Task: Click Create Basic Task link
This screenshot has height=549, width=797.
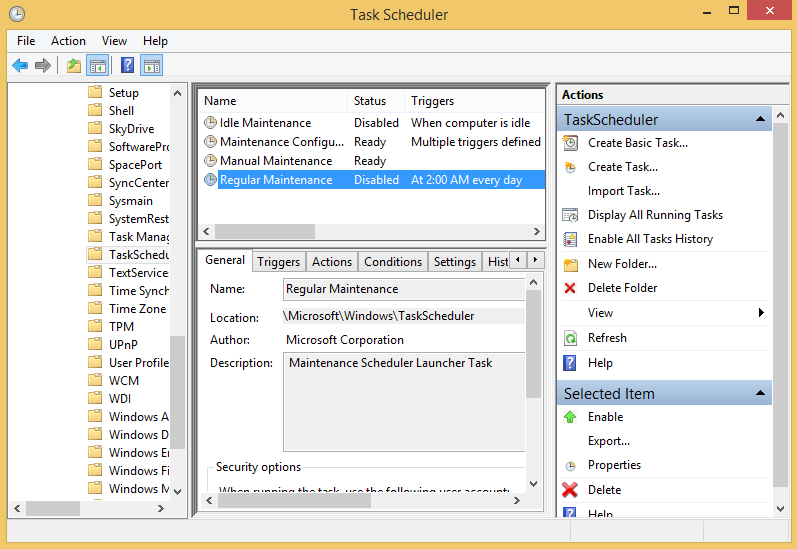Action: pyautogui.click(x=638, y=143)
